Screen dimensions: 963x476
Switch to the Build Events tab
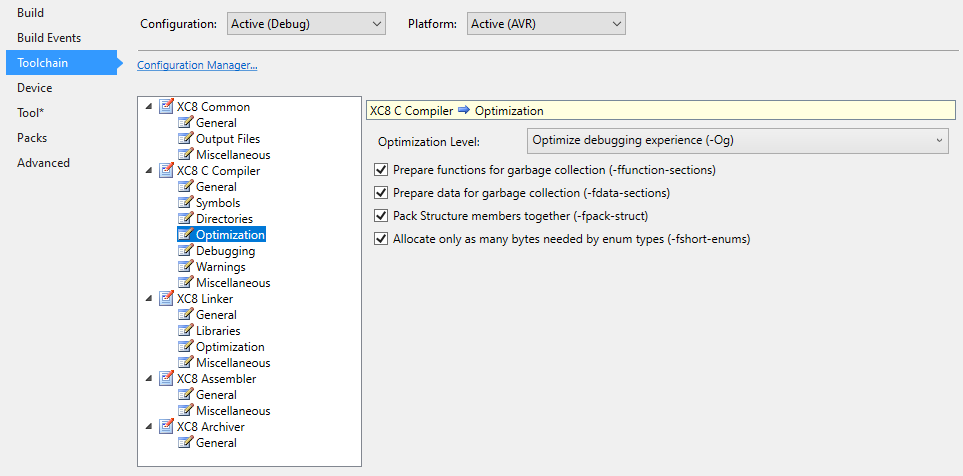49,38
